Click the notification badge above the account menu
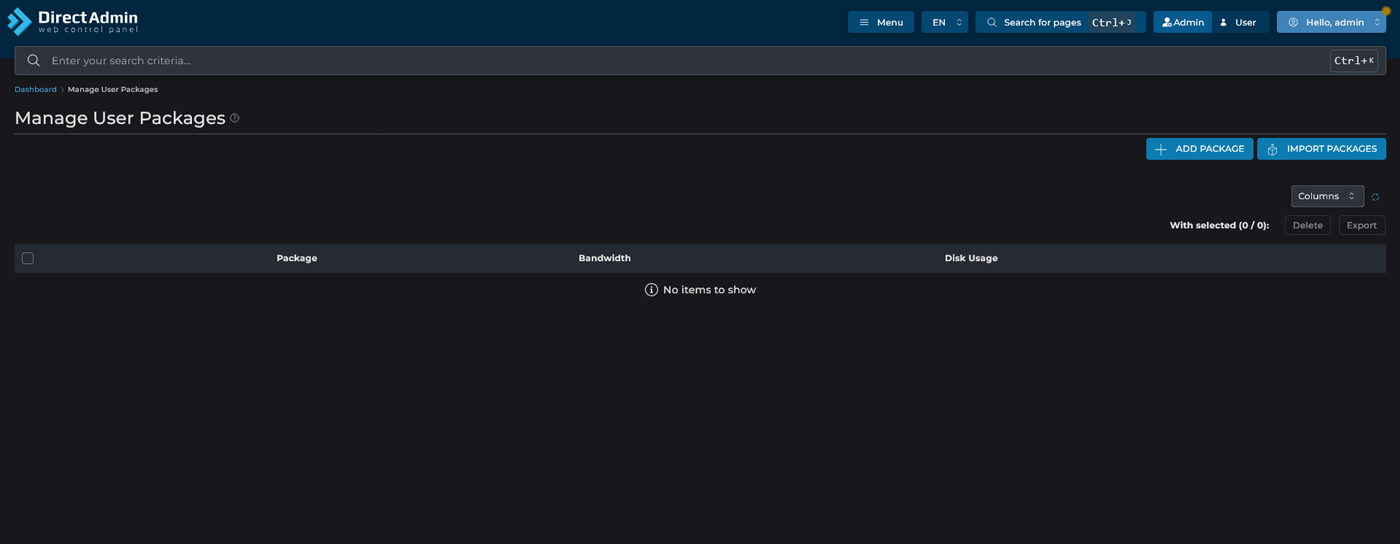The height and width of the screenshot is (544, 1400). 1386,11
